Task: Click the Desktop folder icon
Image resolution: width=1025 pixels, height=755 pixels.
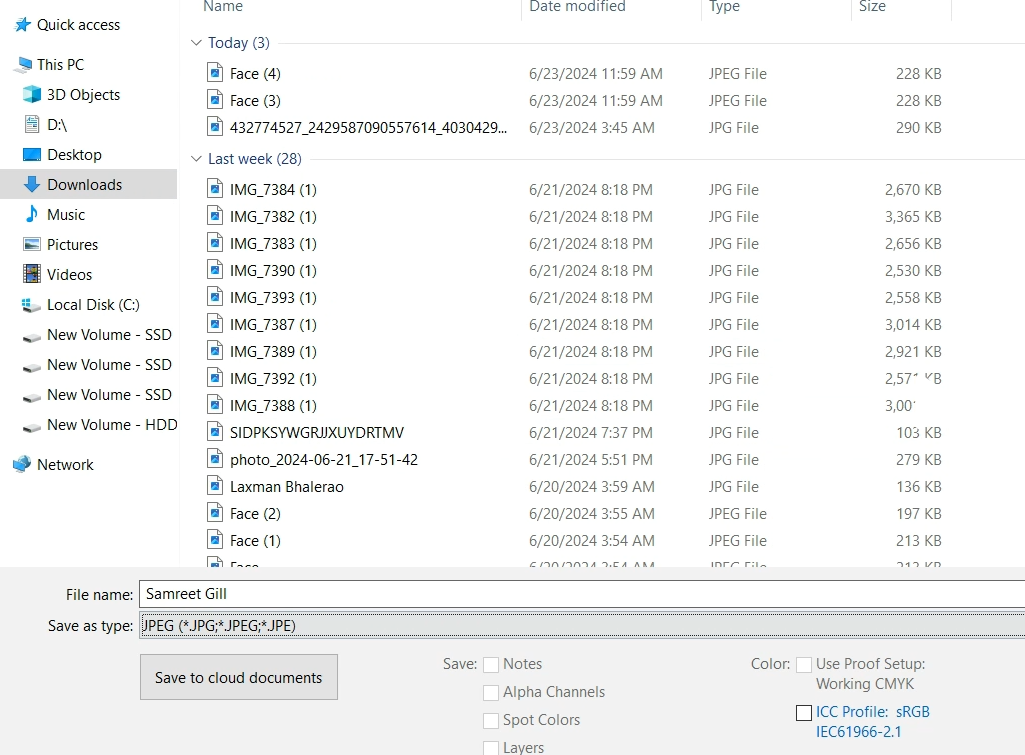Action: (31, 155)
